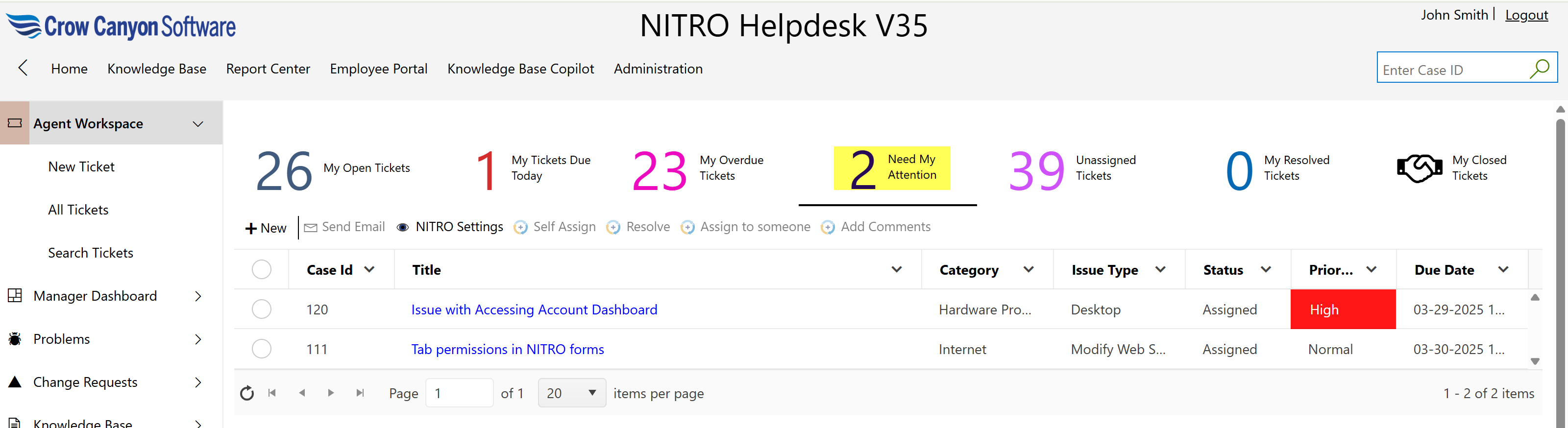Click the refresh icon in the pager
Screen dimensions: 1568x428
pos(246,393)
